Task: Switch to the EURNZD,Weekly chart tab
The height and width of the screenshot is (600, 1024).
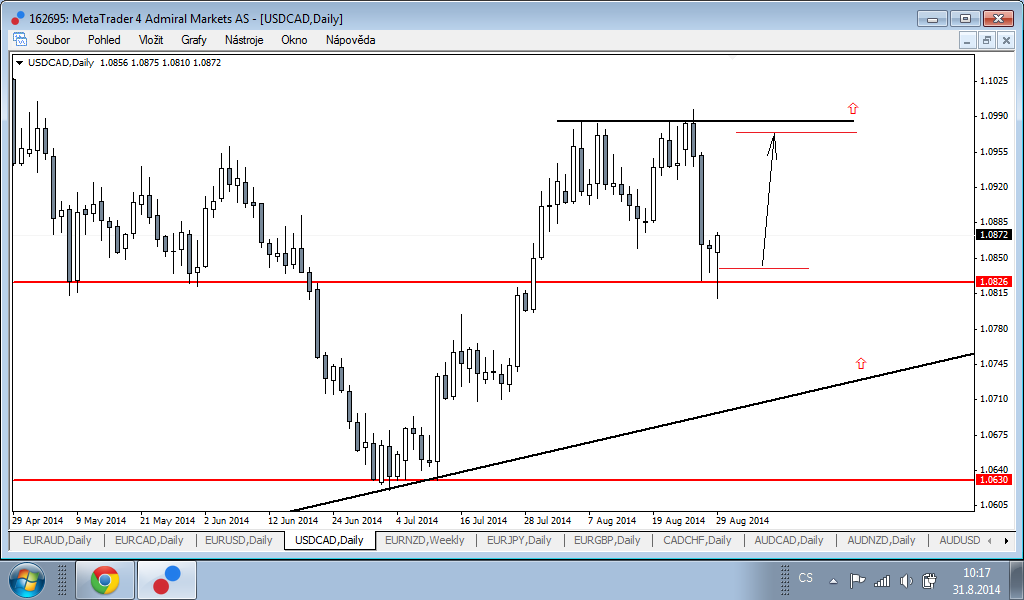Action: coord(424,540)
